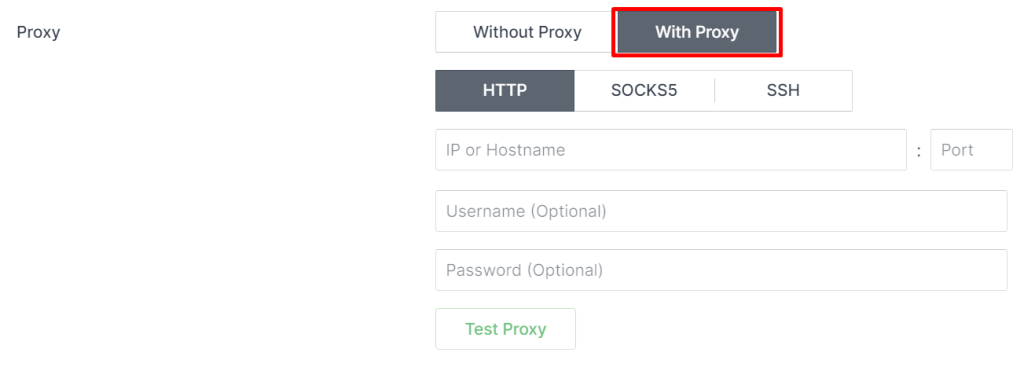Enable the With Proxy option

point(697,32)
